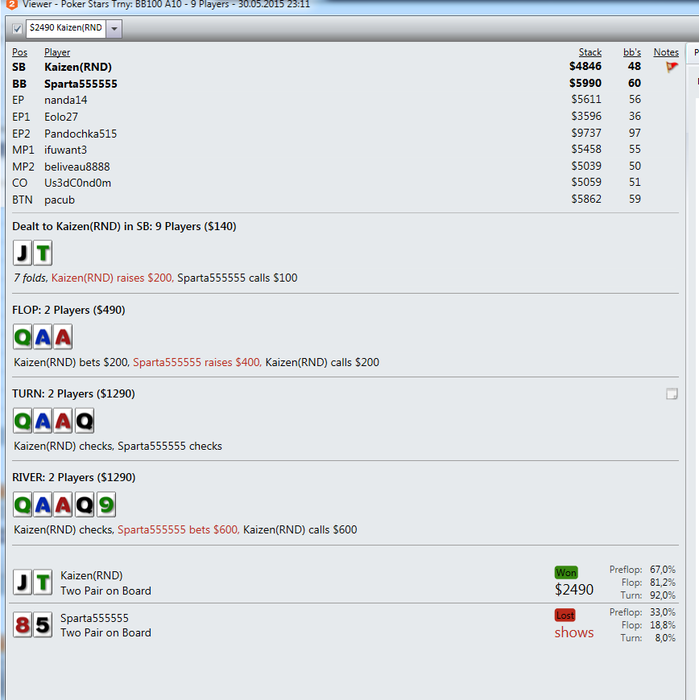
Task: Click the $3596 stack value for Eolo27
Action: [586, 116]
